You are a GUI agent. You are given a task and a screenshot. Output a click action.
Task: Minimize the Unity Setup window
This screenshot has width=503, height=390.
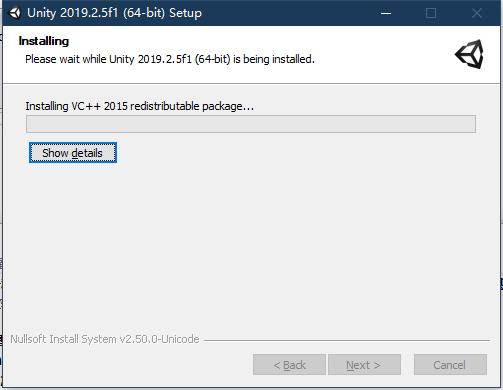386,13
